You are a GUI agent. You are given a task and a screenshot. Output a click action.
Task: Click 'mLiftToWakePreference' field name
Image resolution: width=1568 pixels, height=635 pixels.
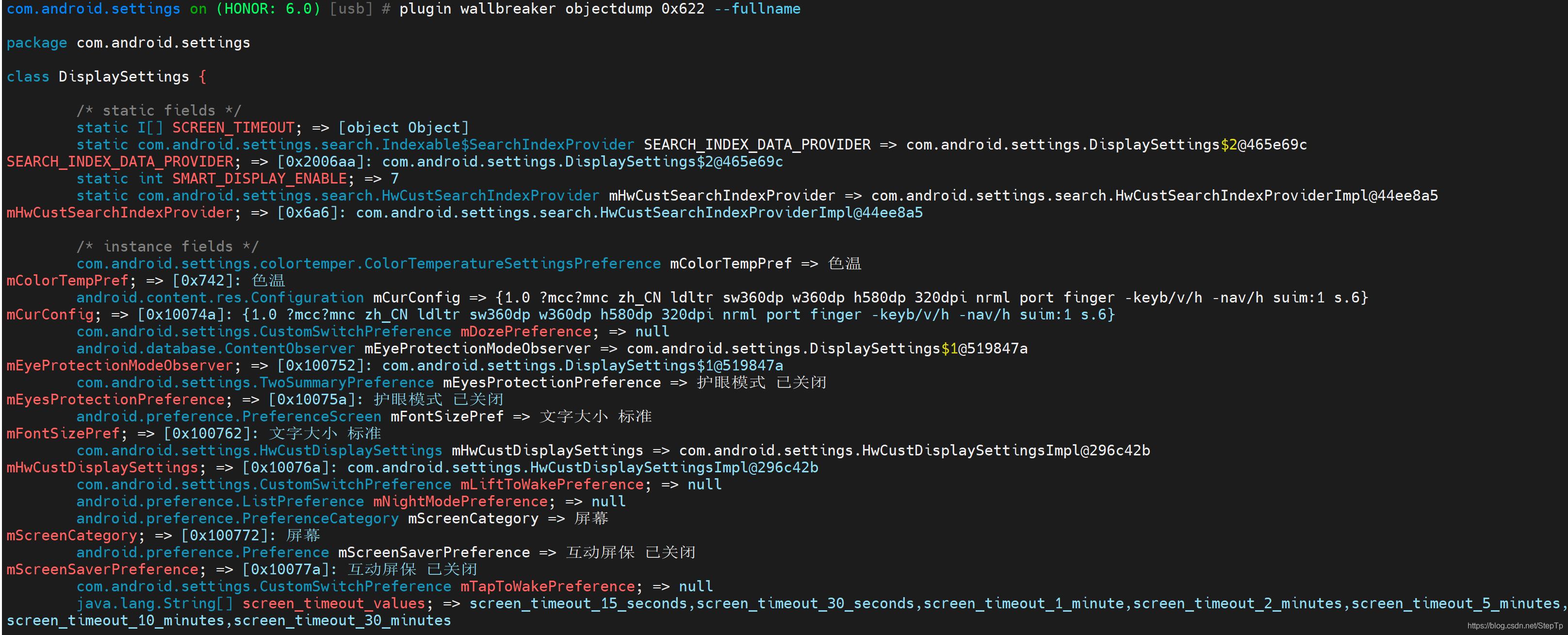[552, 485]
